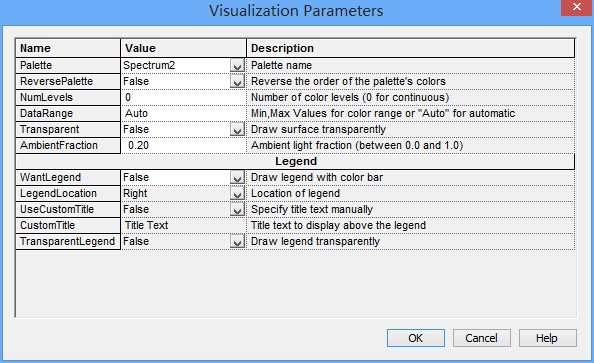The width and height of the screenshot is (594, 363).
Task: Confirm settings with the OK button
Action: click(416, 338)
